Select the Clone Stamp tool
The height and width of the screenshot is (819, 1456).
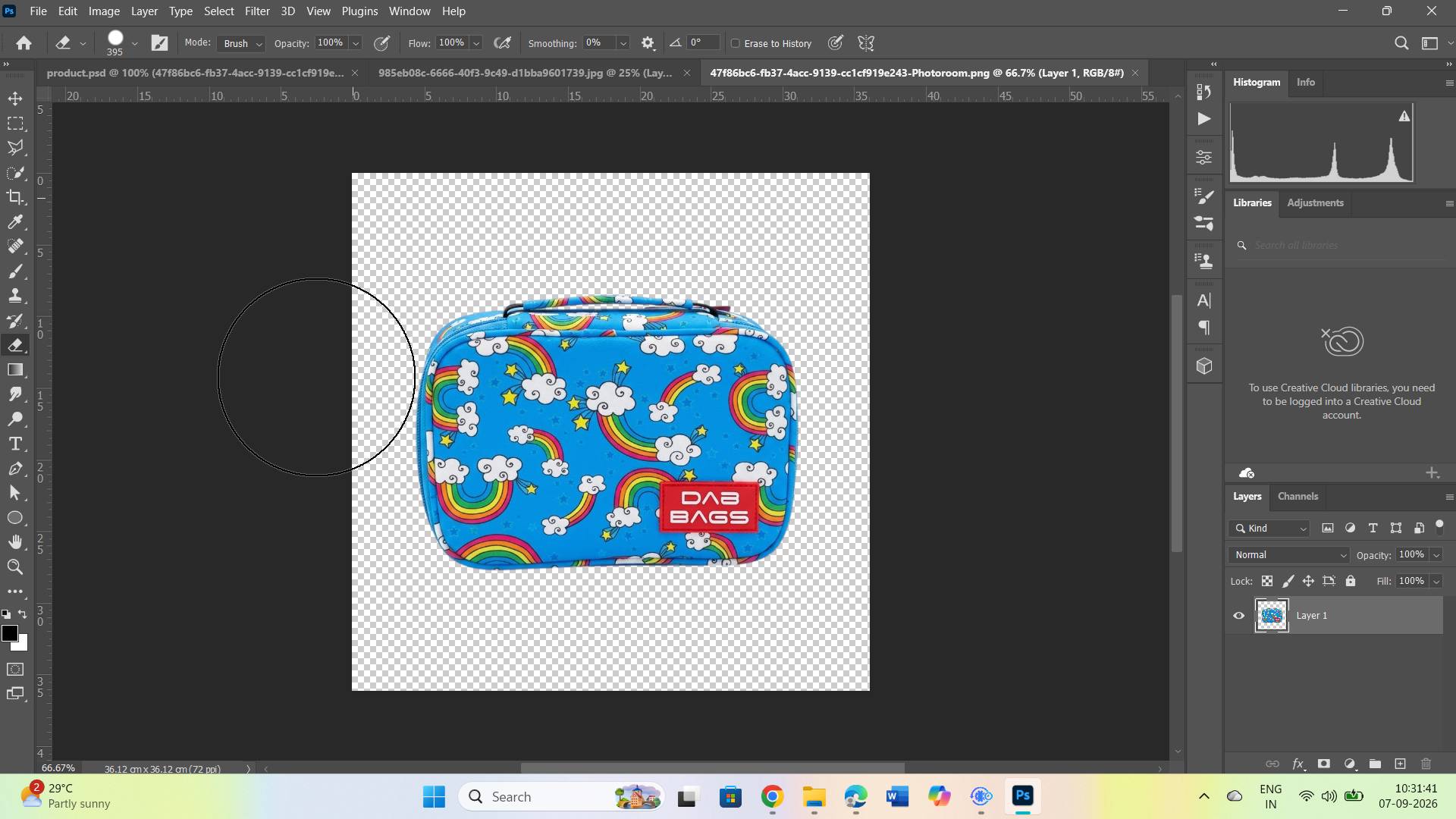15,296
